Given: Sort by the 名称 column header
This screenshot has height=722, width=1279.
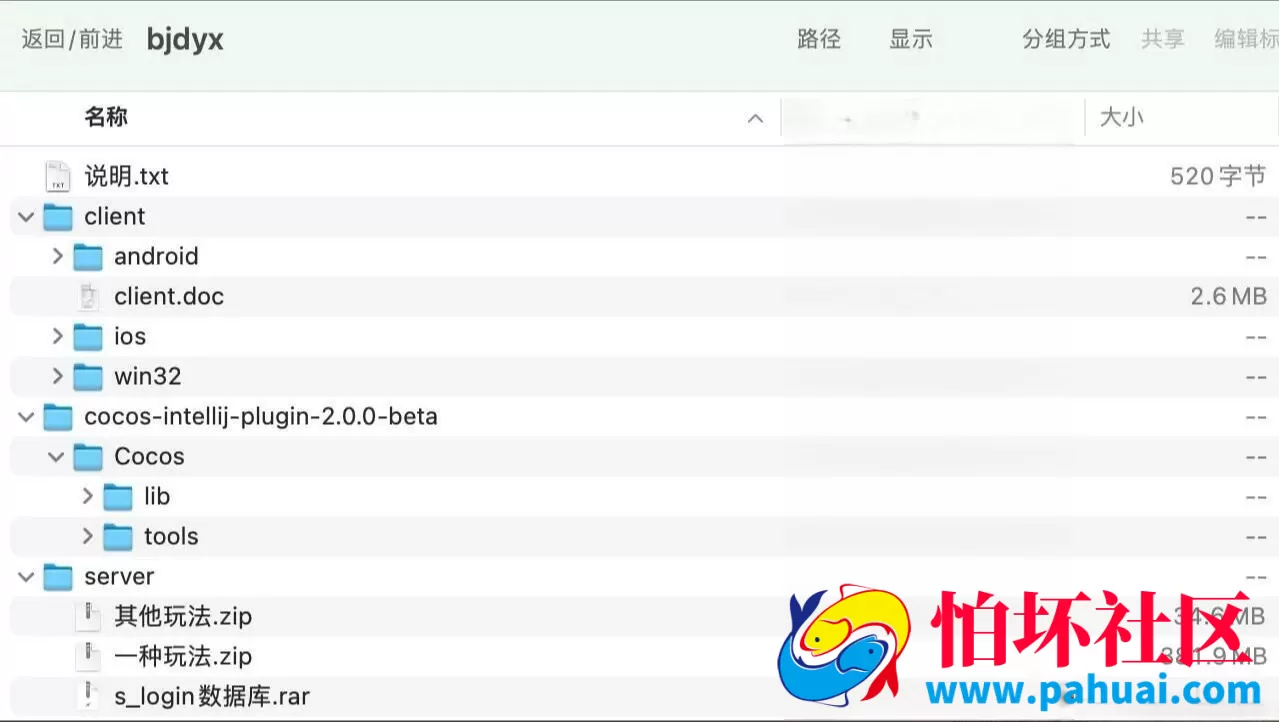Looking at the screenshot, I should pos(106,118).
